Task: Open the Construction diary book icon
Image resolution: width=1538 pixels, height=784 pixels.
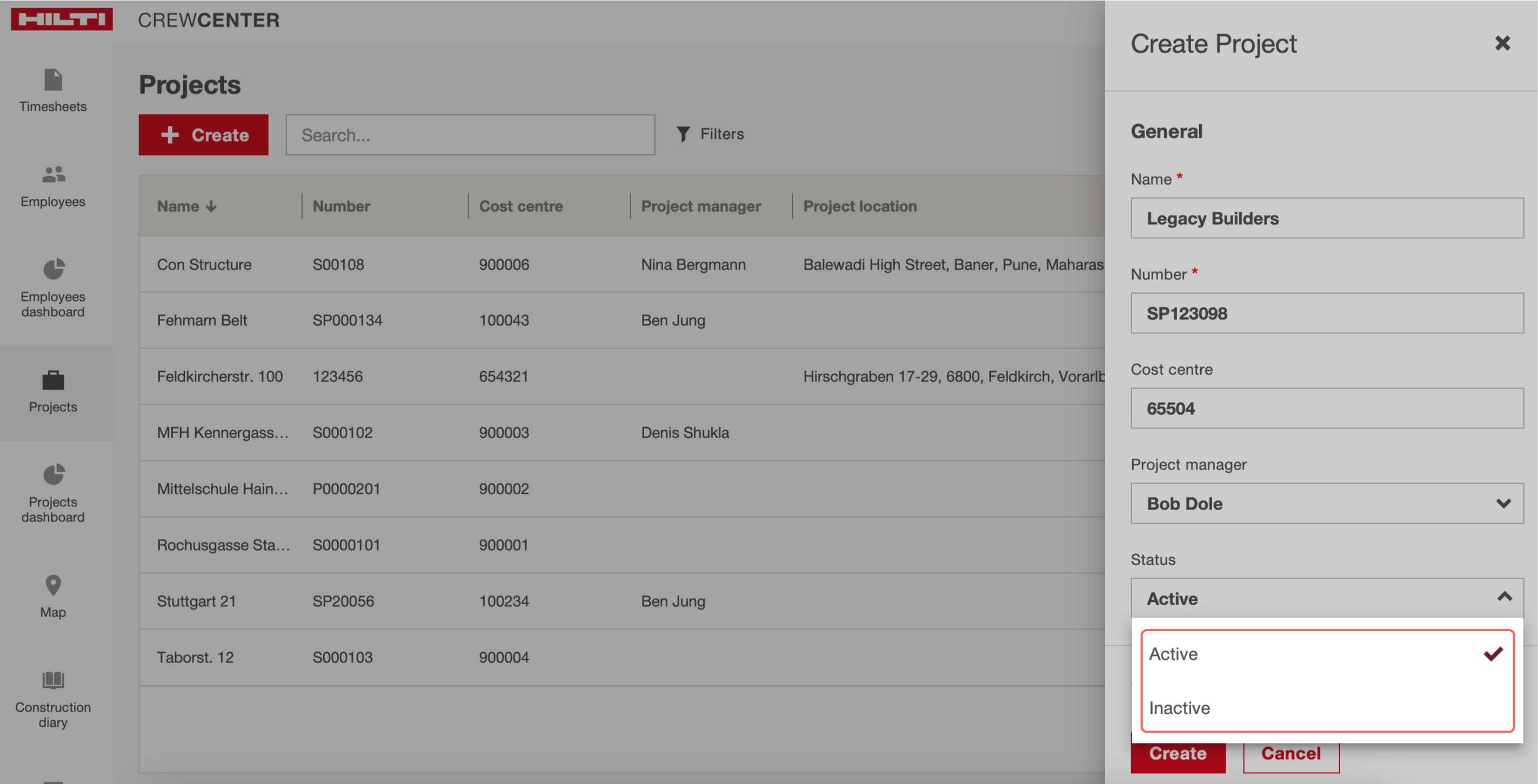Action: coord(53,680)
